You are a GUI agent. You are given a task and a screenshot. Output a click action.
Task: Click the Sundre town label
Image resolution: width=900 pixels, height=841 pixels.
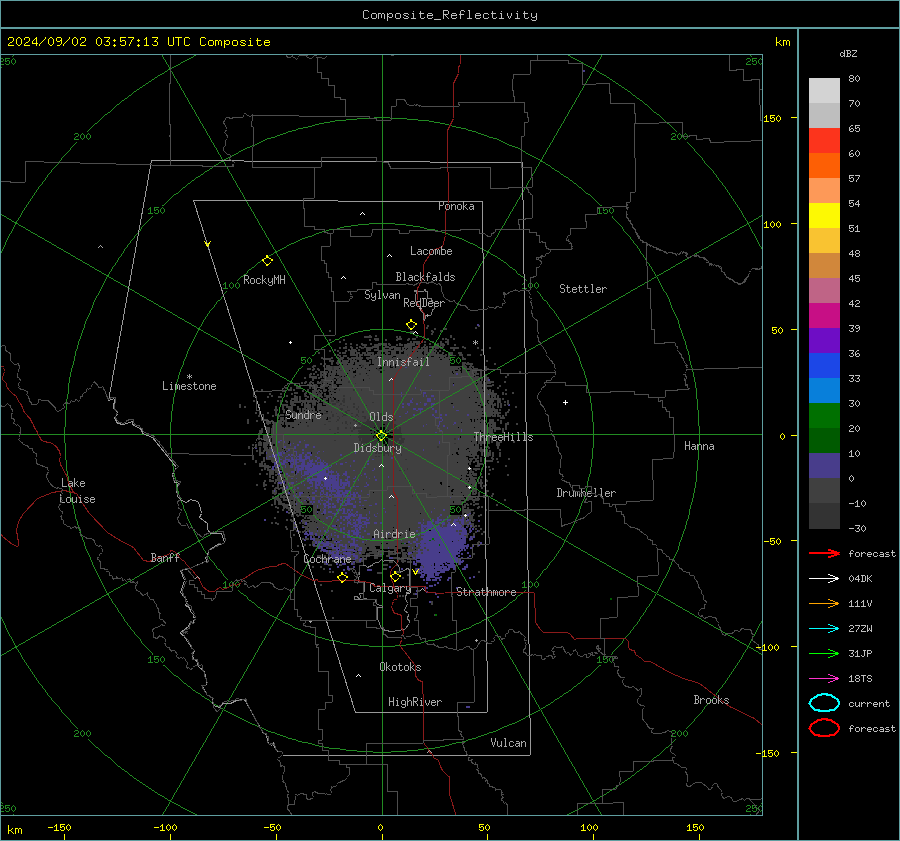pyautogui.click(x=303, y=415)
